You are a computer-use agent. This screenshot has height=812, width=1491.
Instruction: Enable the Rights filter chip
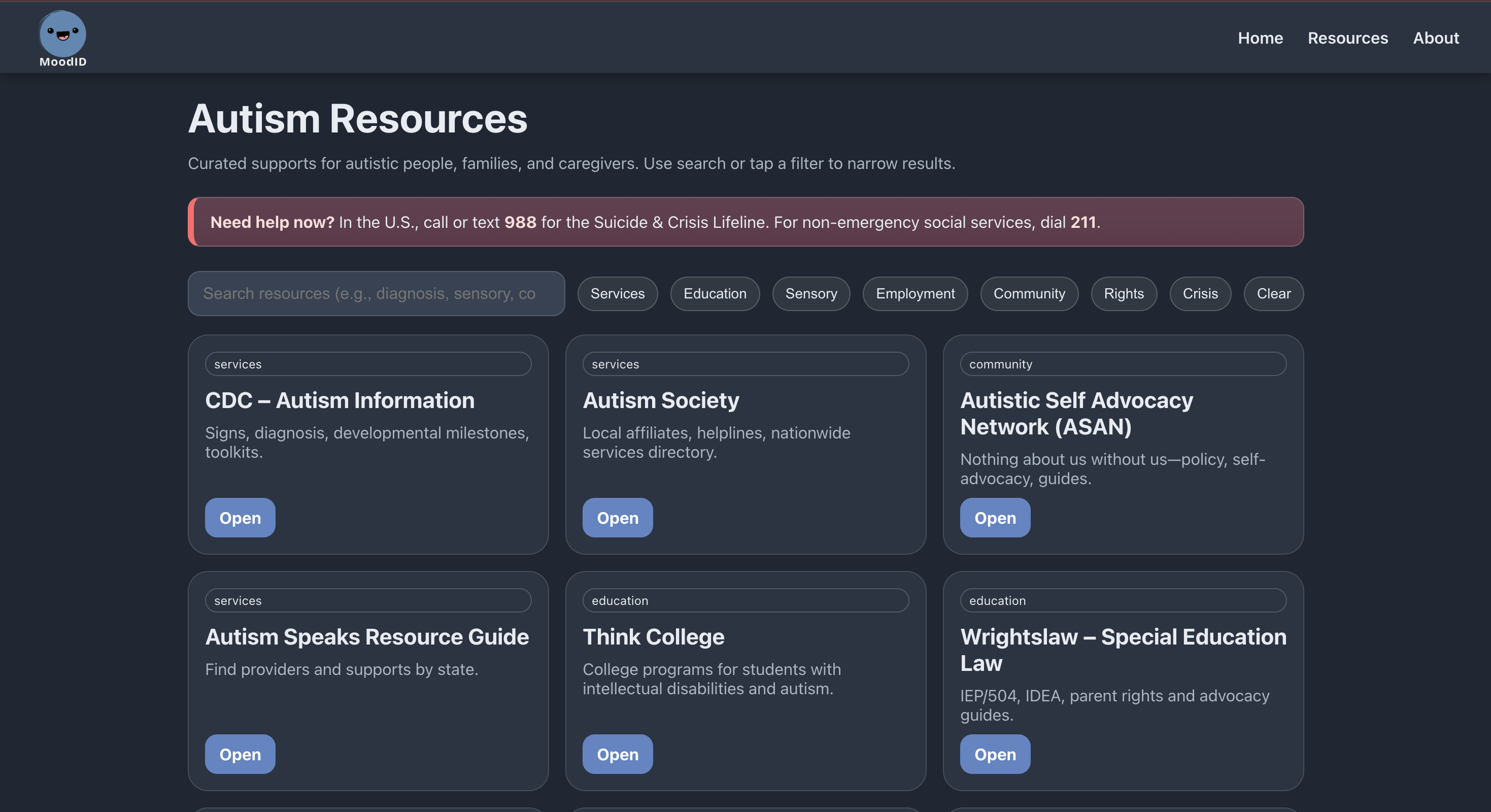(1123, 293)
